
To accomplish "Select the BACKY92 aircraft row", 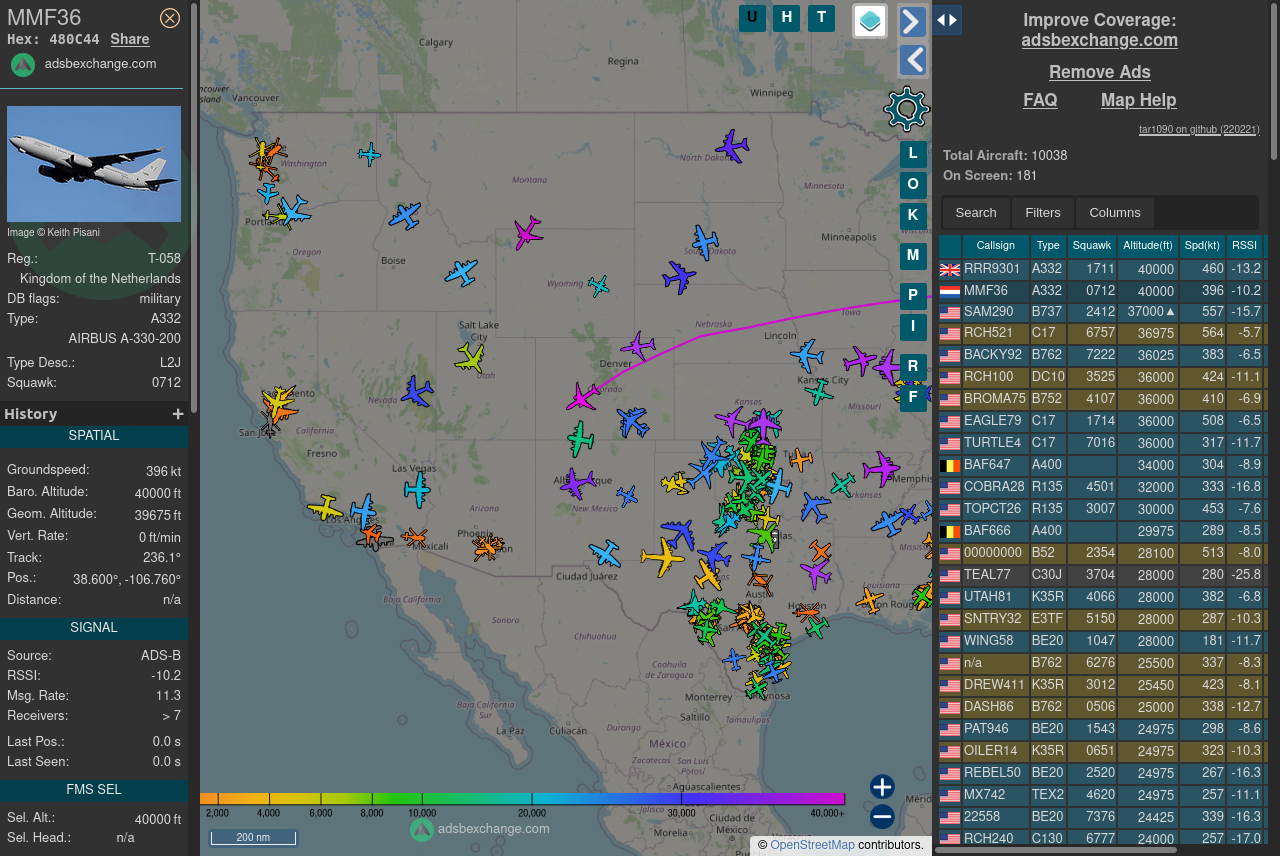I will pyautogui.click(x=1102, y=355).
